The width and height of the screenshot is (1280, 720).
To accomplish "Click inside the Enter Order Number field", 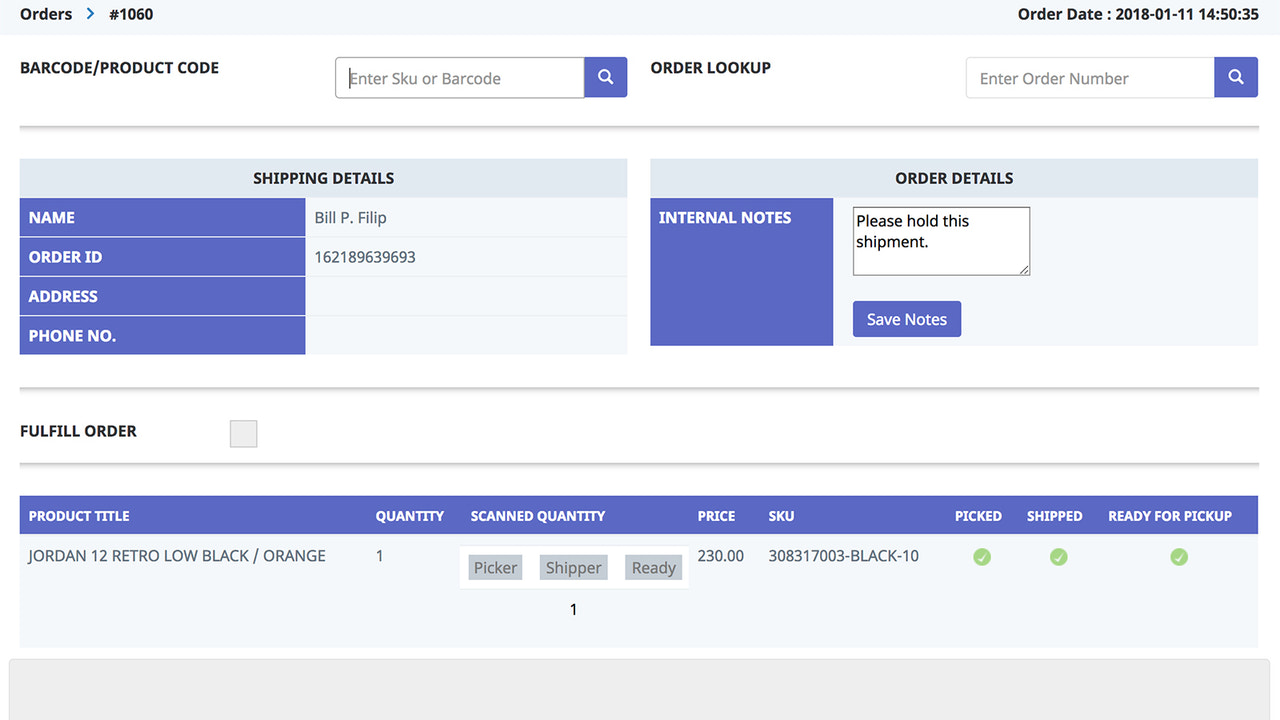I will click(x=1089, y=77).
